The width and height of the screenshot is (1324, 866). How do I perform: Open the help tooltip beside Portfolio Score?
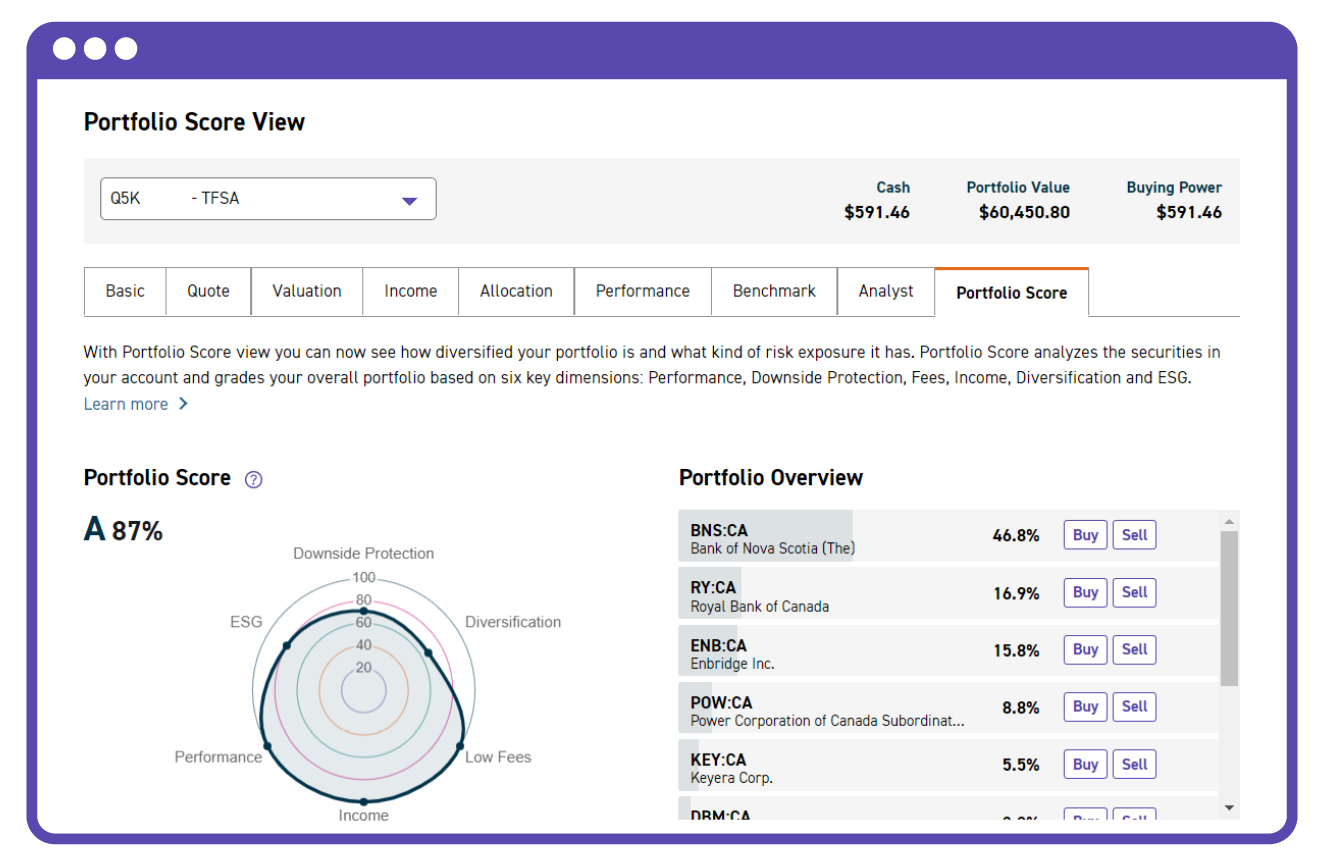click(252, 479)
